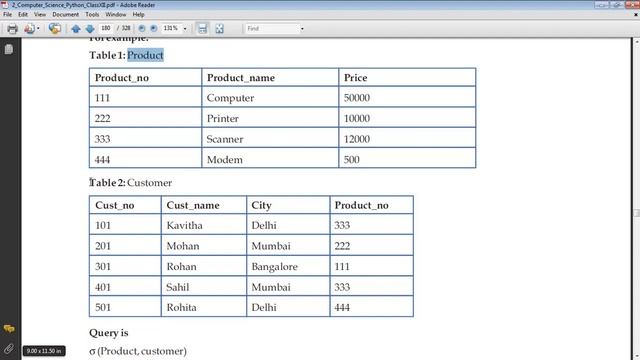Click inside the Find search box
Image resolution: width=640 pixels, height=360 pixels.
272,29
